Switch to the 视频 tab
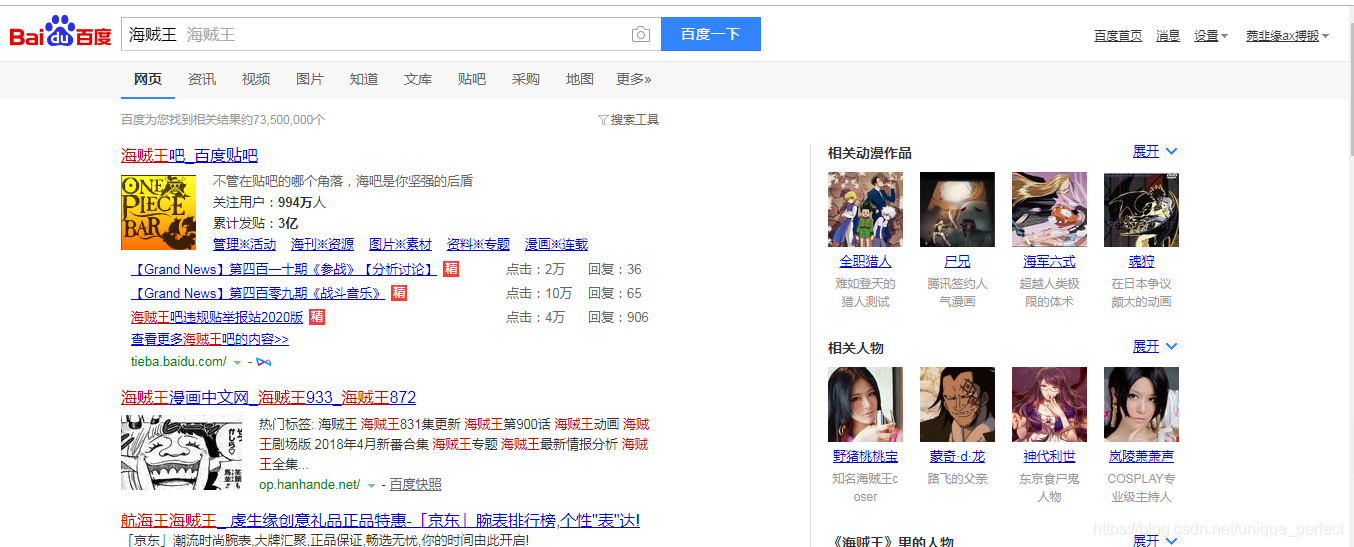Image resolution: width=1354 pixels, height=547 pixels. click(256, 79)
